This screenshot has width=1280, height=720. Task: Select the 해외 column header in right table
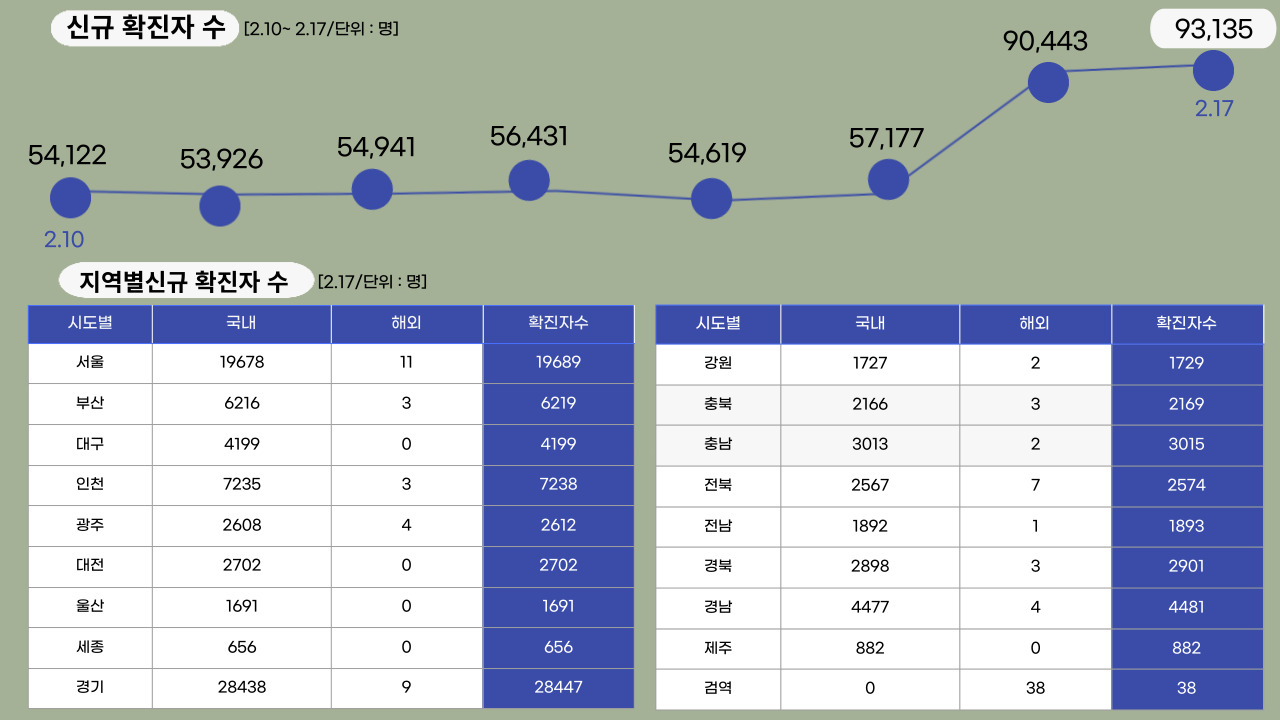click(1035, 323)
